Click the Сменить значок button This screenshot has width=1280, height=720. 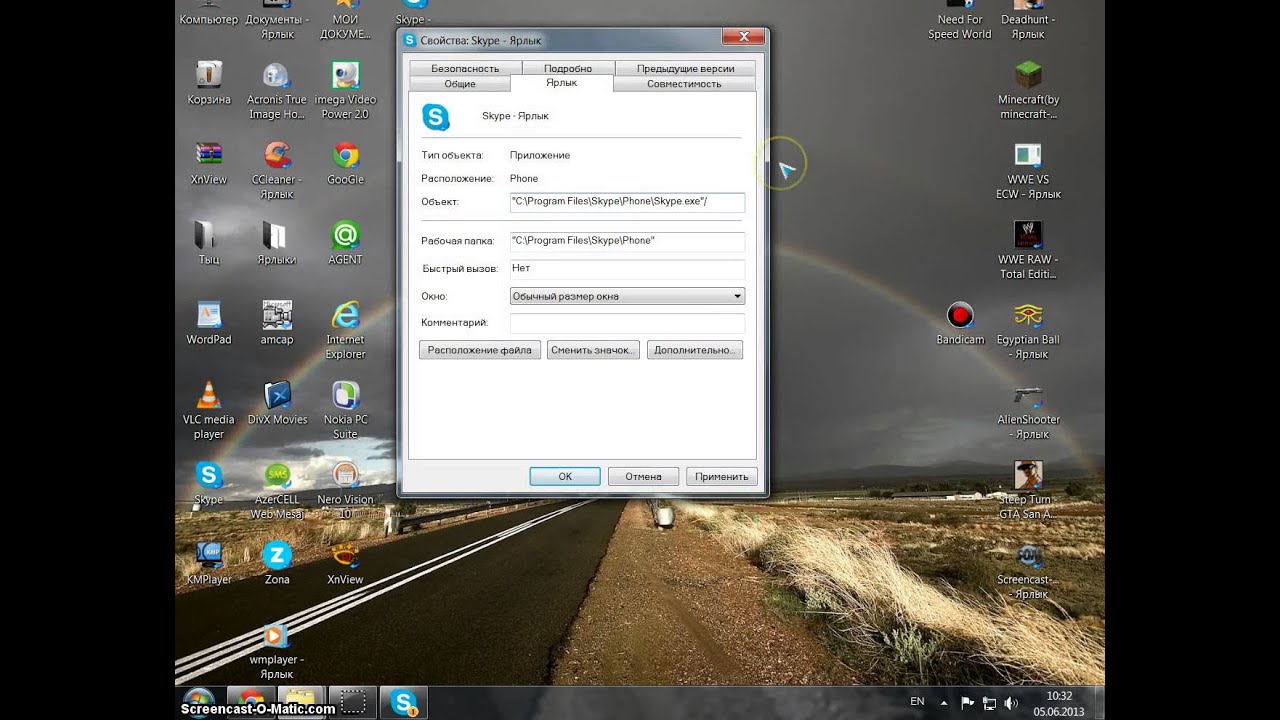pos(593,350)
